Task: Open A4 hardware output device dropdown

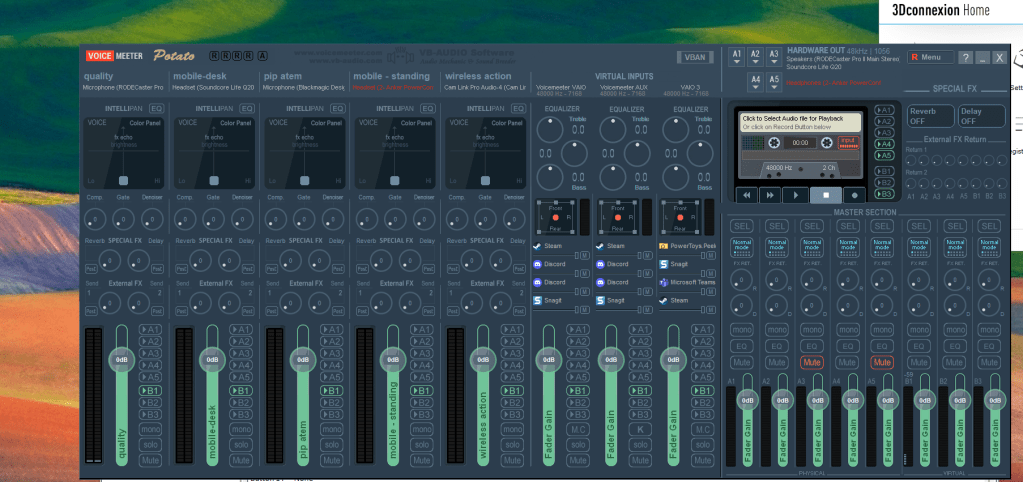Action: pos(755,83)
